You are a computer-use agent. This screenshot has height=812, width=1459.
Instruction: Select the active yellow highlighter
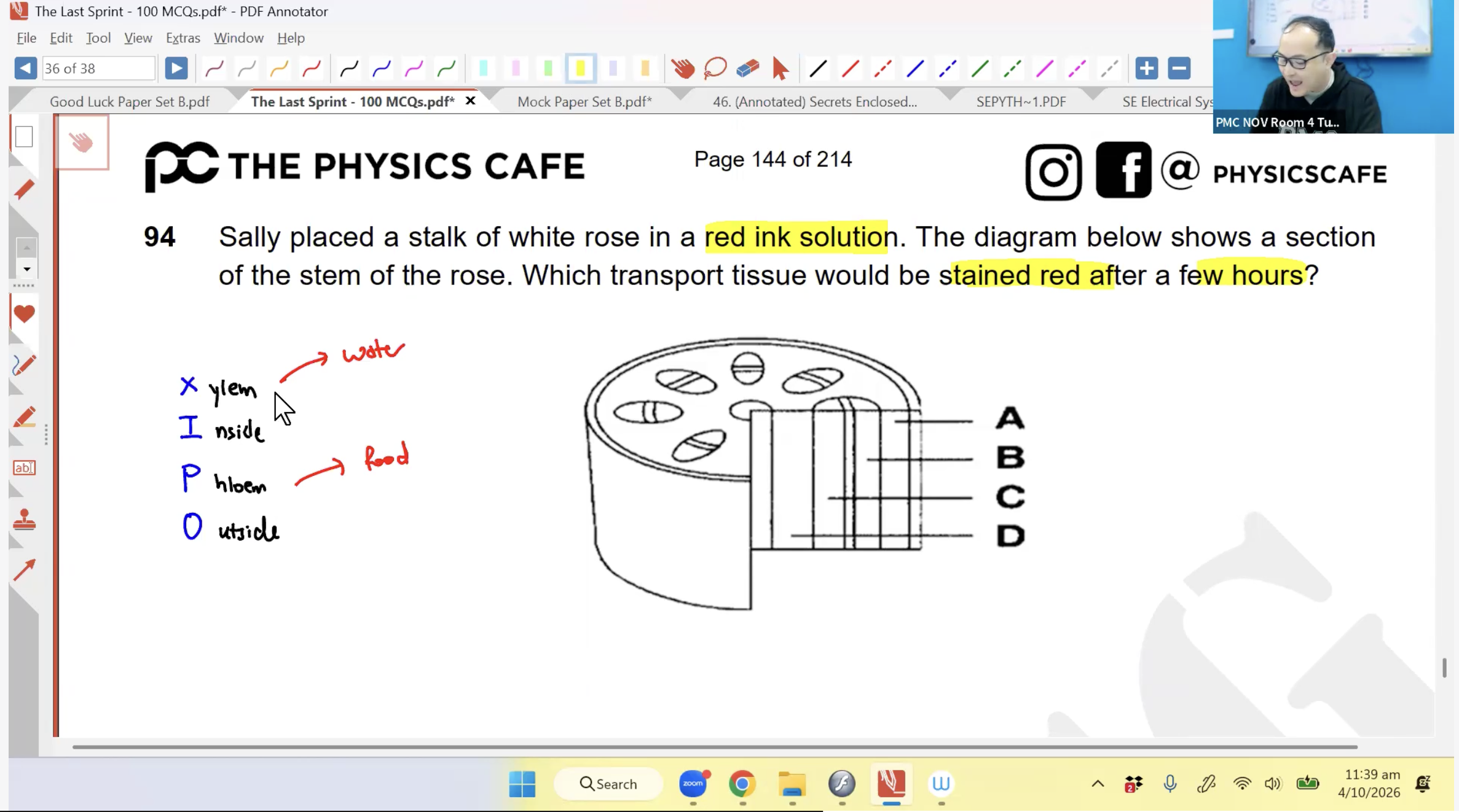(x=580, y=68)
